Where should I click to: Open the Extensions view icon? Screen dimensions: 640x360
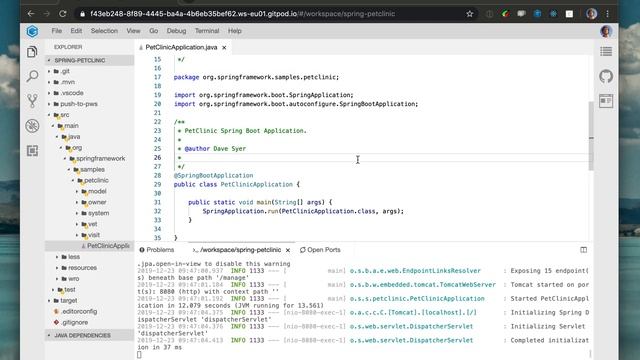tap(32, 151)
